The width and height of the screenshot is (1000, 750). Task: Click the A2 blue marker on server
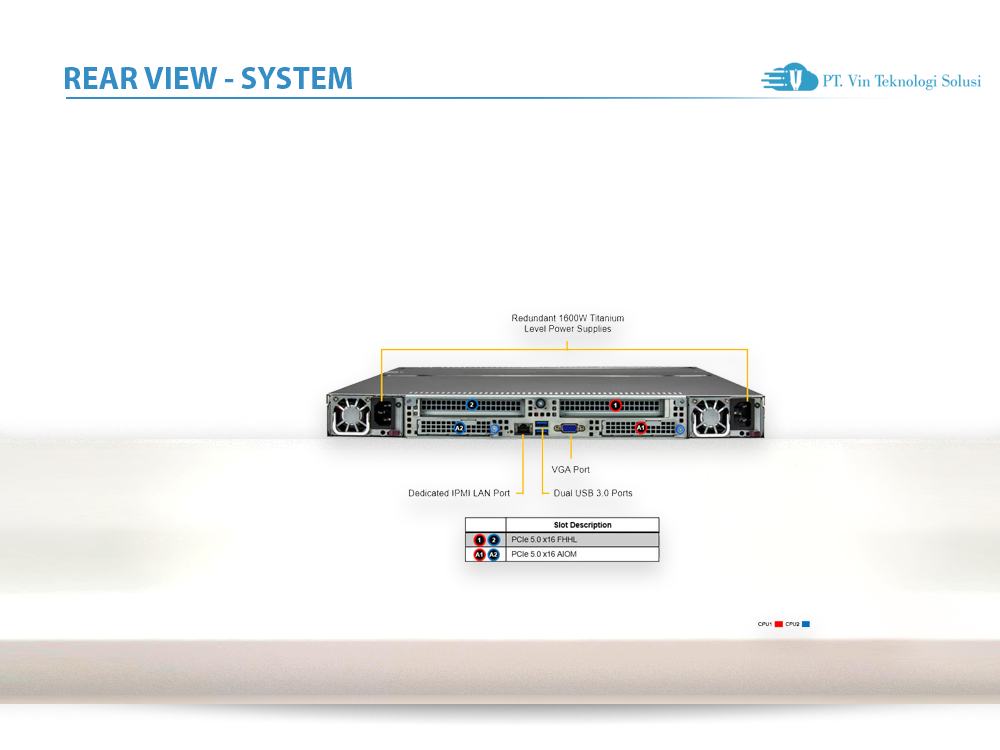[459, 428]
